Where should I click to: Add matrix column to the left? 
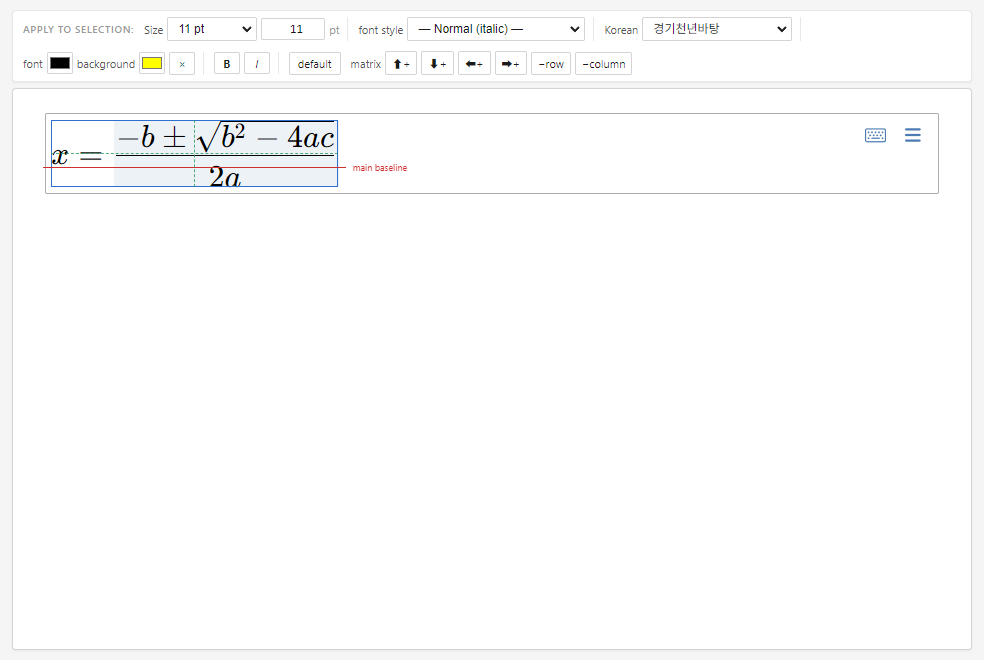pyautogui.click(x=474, y=64)
